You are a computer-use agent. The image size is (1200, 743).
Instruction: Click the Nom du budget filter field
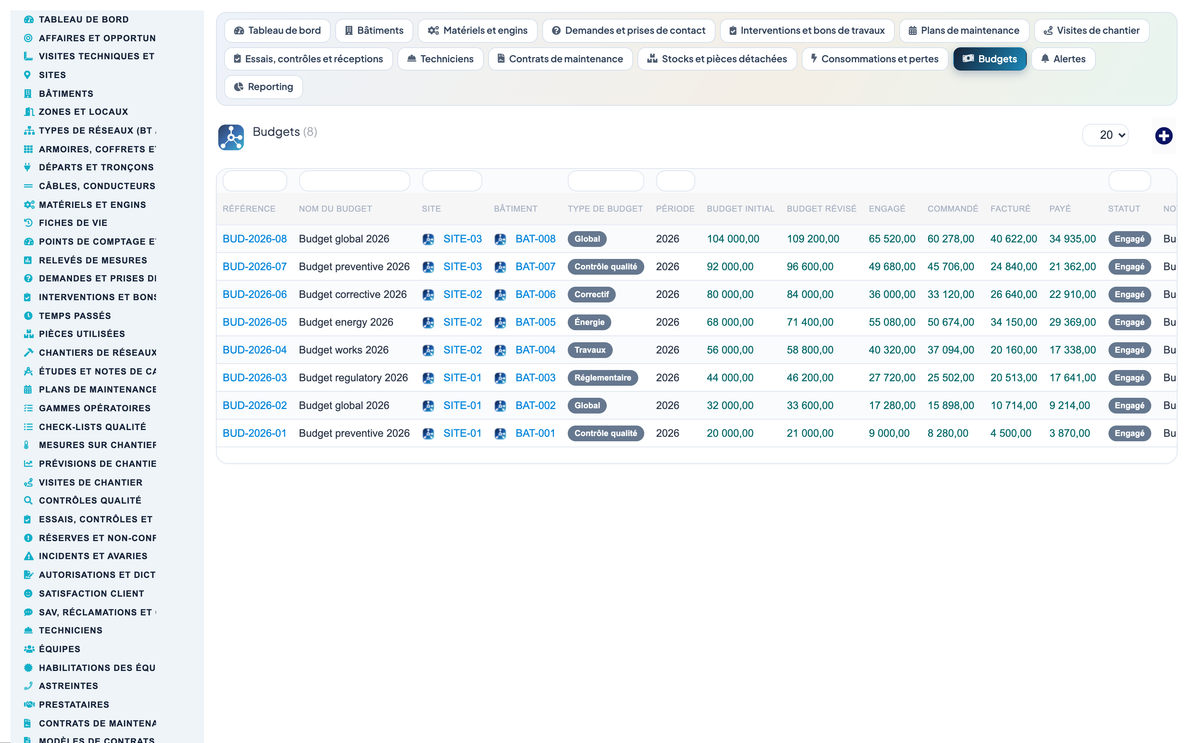pos(354,181)
